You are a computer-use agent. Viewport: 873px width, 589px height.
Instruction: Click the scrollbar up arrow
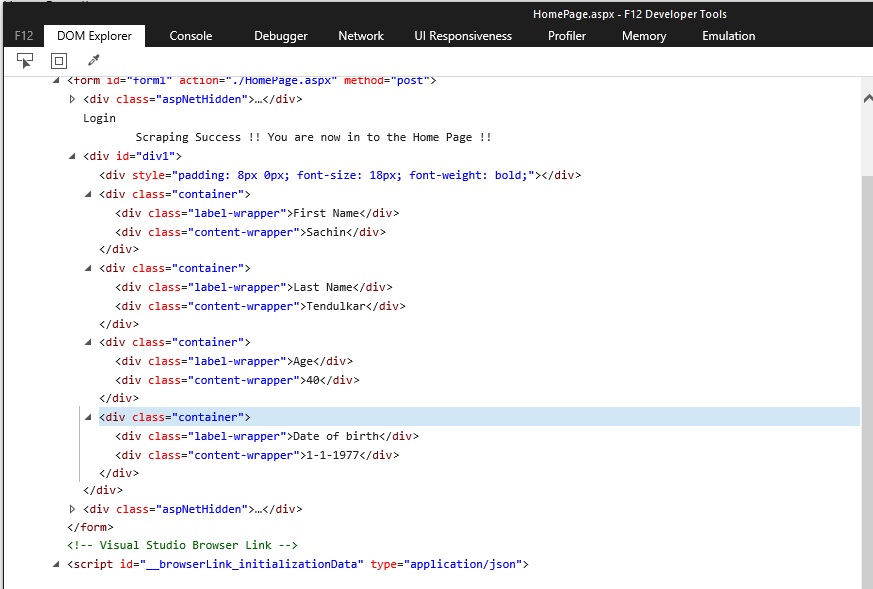(x=866, y=98)
